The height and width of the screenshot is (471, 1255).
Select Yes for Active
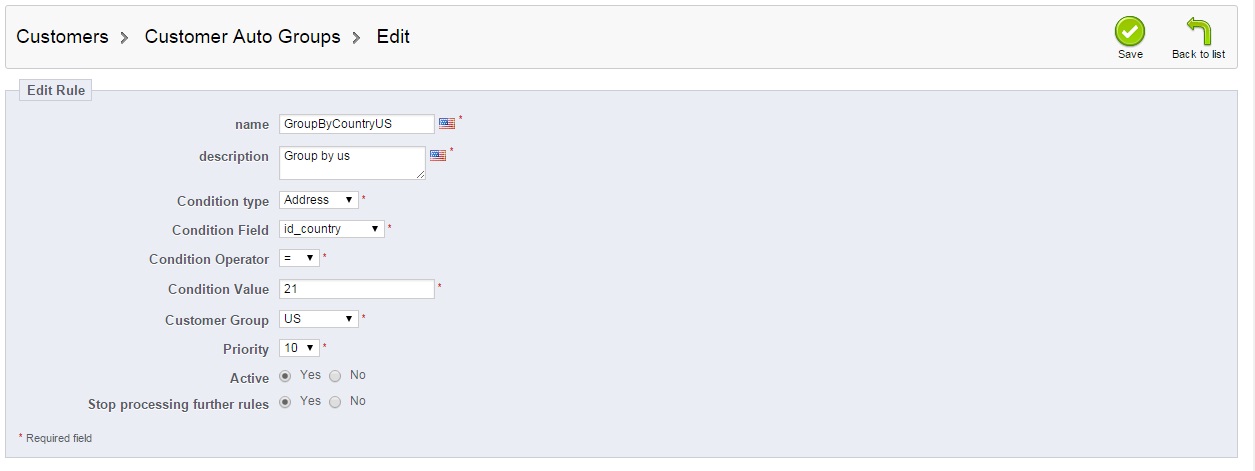285,376
